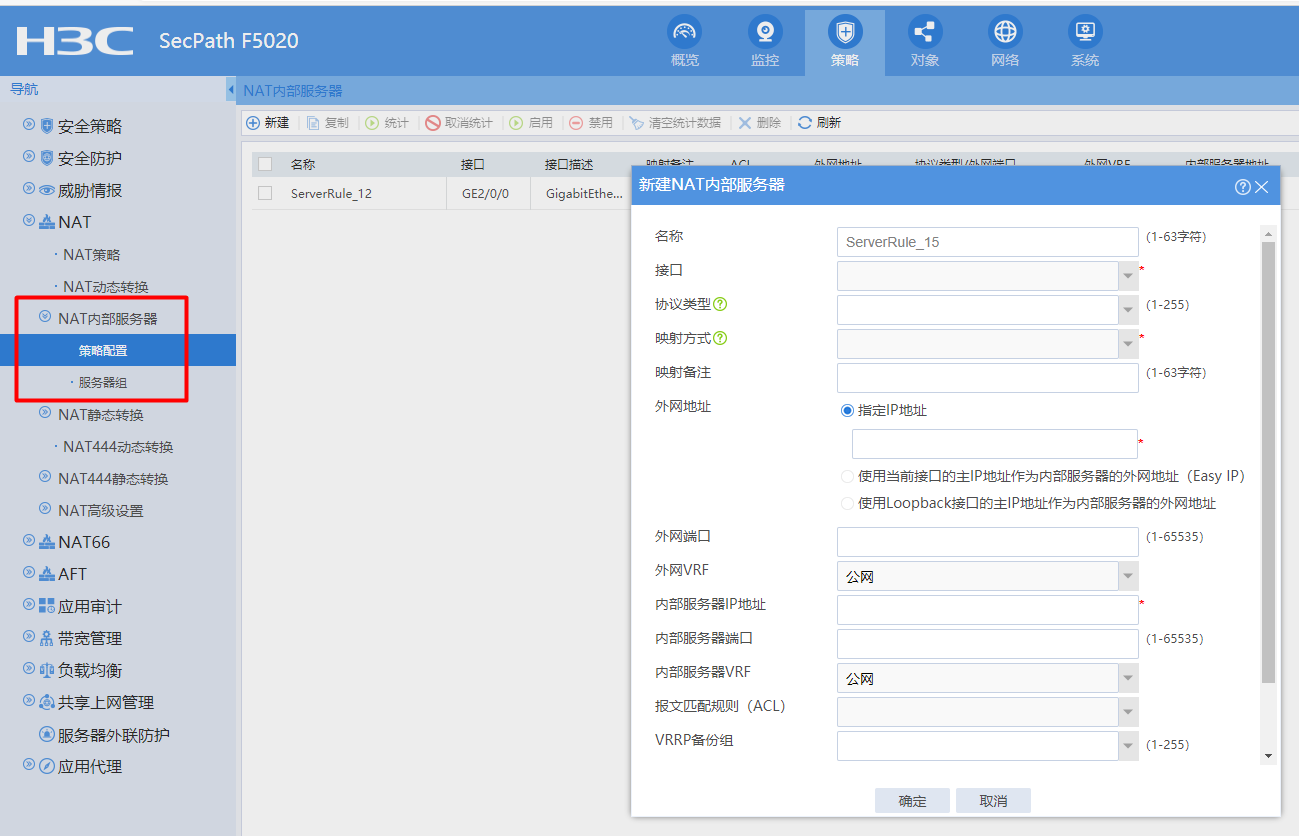The image size is (1299, 836).
Task: Click the 删除 delete toolbar button
Action: click(760, 123)
